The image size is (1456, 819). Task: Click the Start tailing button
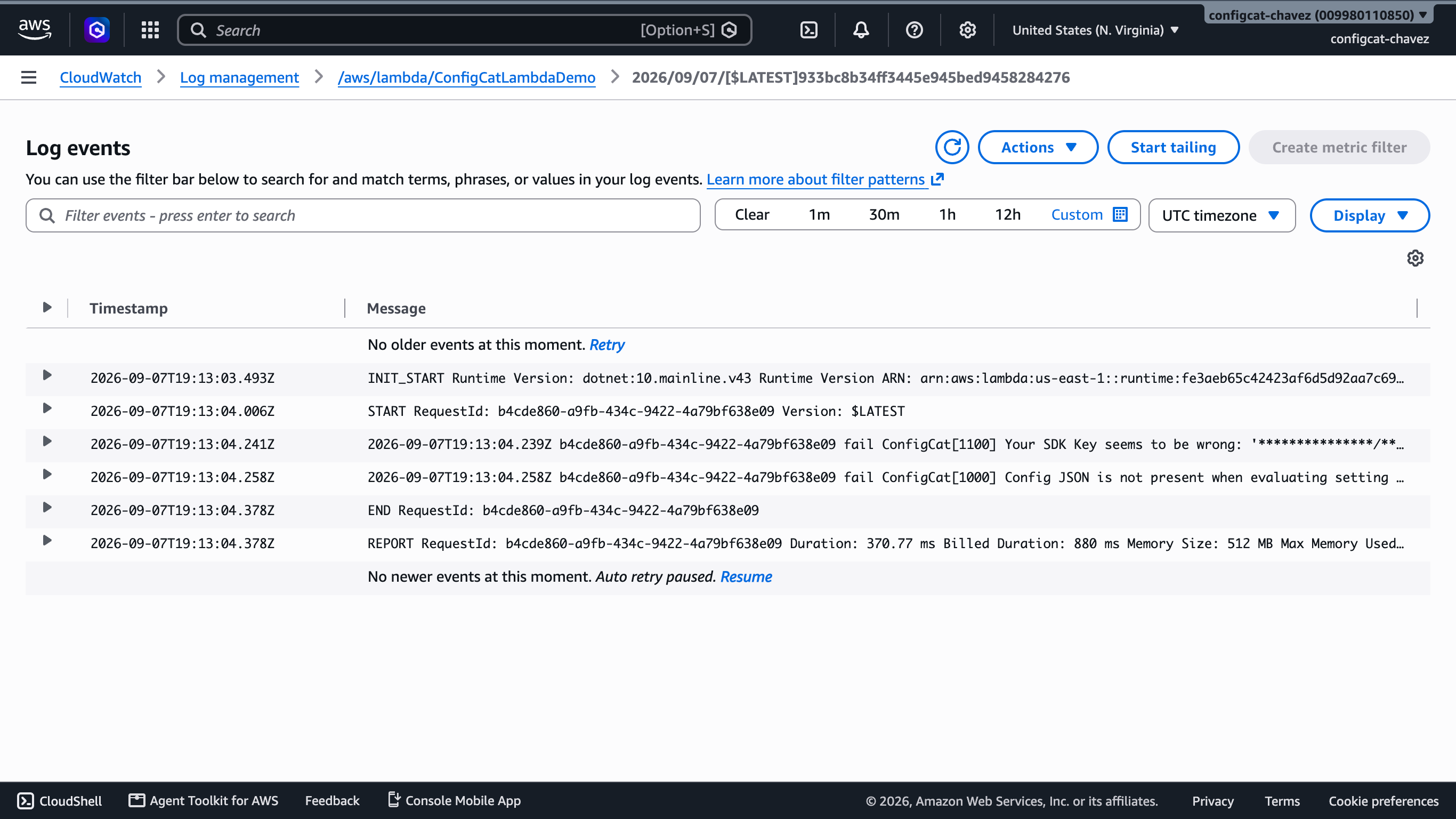[x=1174, y=147]
